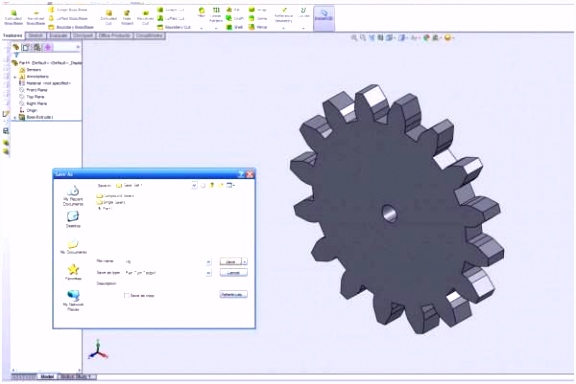Switch to the Model tab at bottom
This screenshot has width=576, height=384.
[x=47, y=377]
